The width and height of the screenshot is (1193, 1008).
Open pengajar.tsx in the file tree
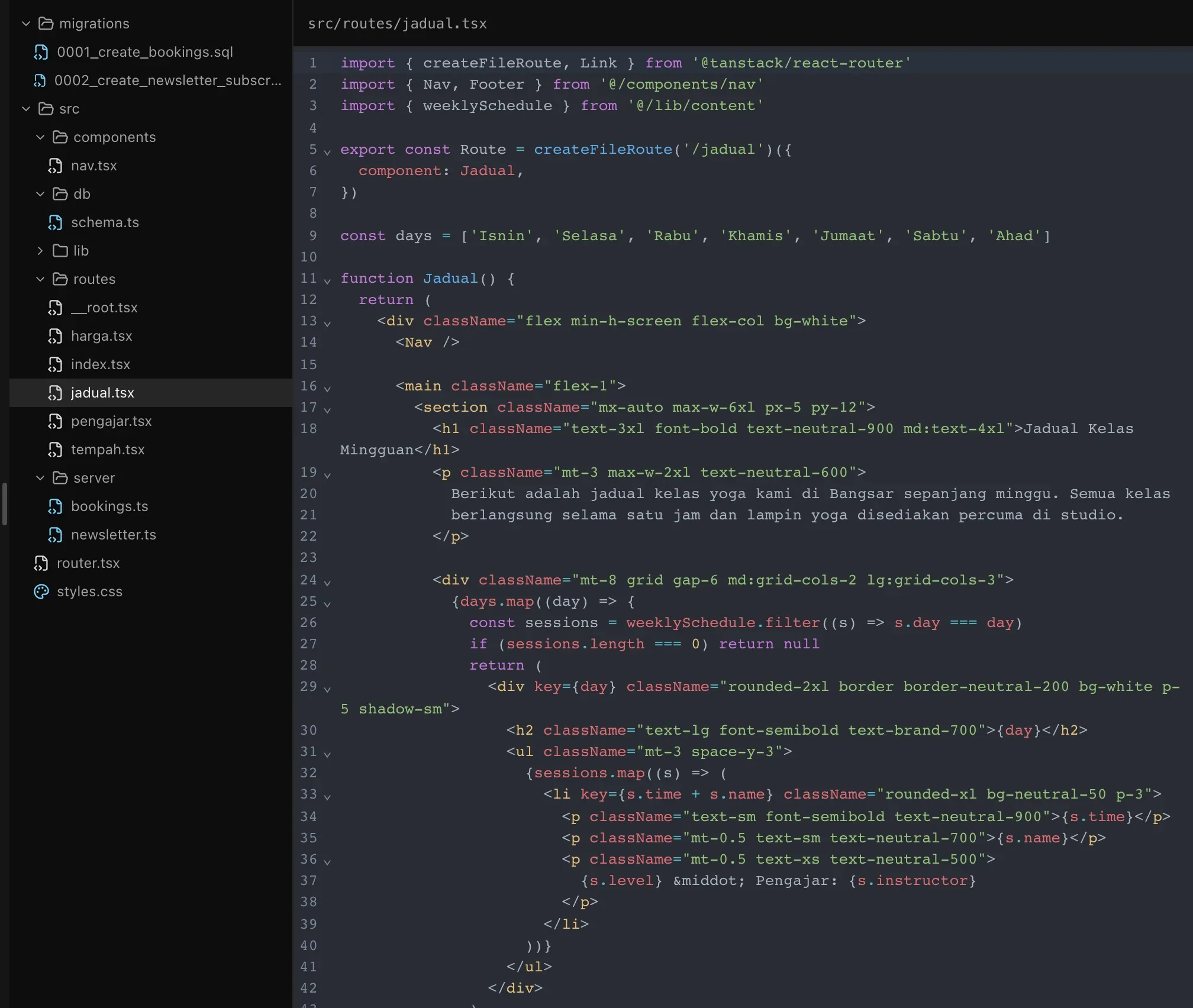tap(111, 421)
